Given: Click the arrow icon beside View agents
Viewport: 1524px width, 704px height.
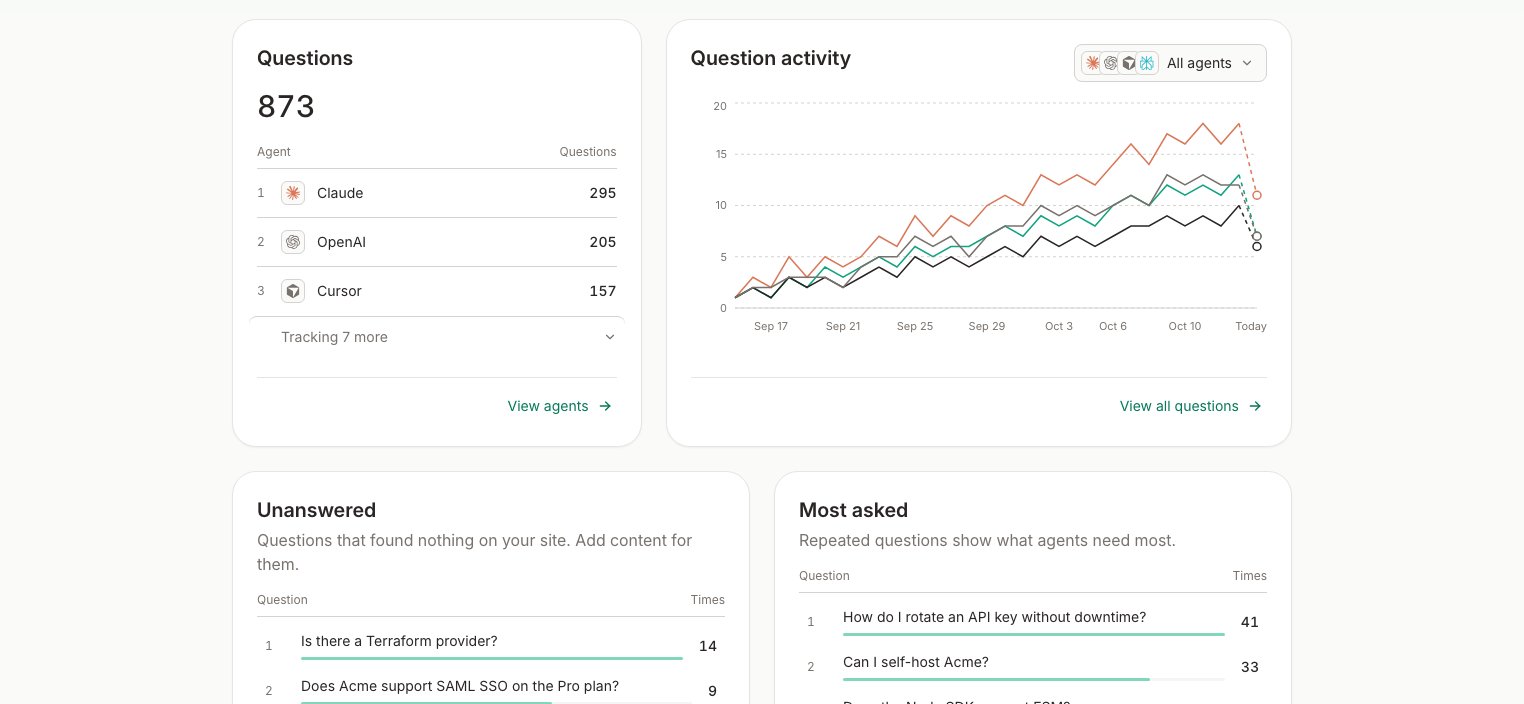Looking at the screenshot, I should pyautogui.click(x=605, y=406).
